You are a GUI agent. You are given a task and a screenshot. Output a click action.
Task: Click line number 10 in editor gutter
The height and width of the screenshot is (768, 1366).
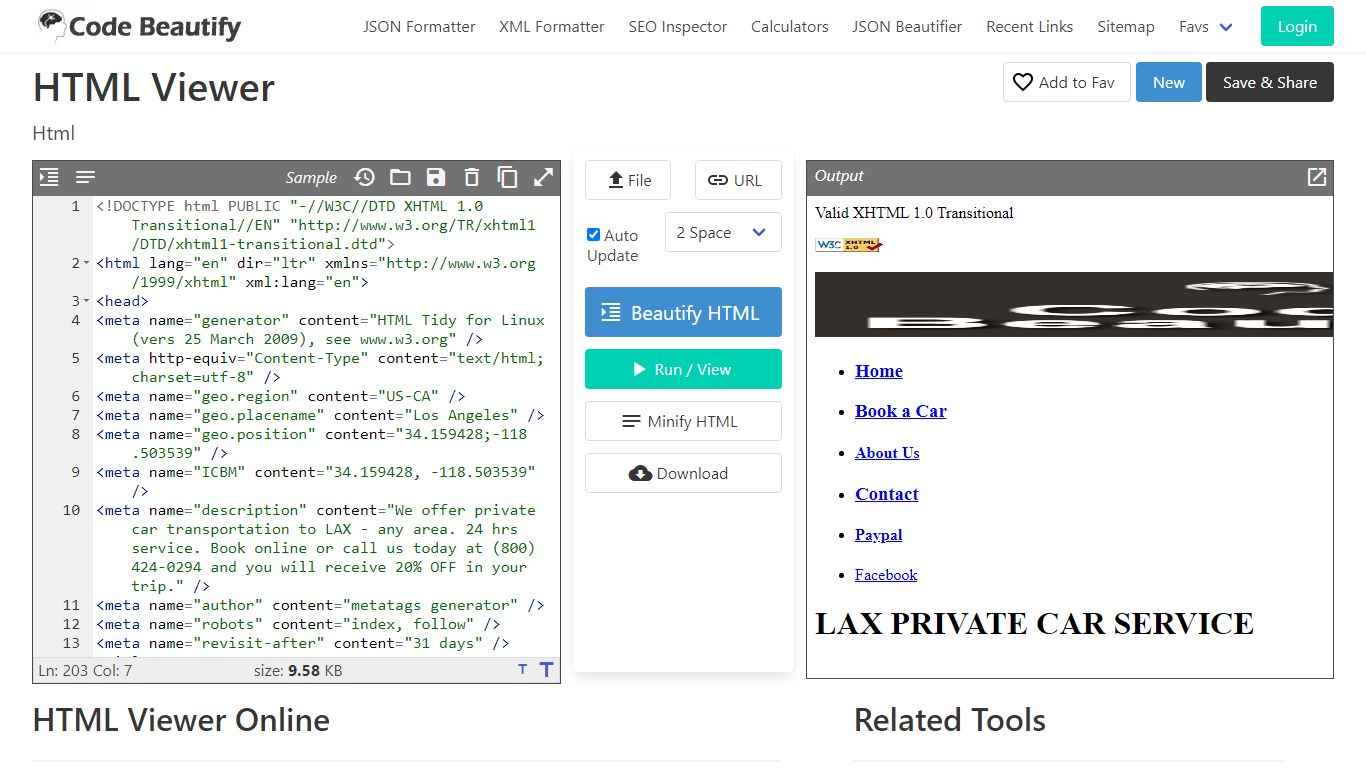point(71,510)
